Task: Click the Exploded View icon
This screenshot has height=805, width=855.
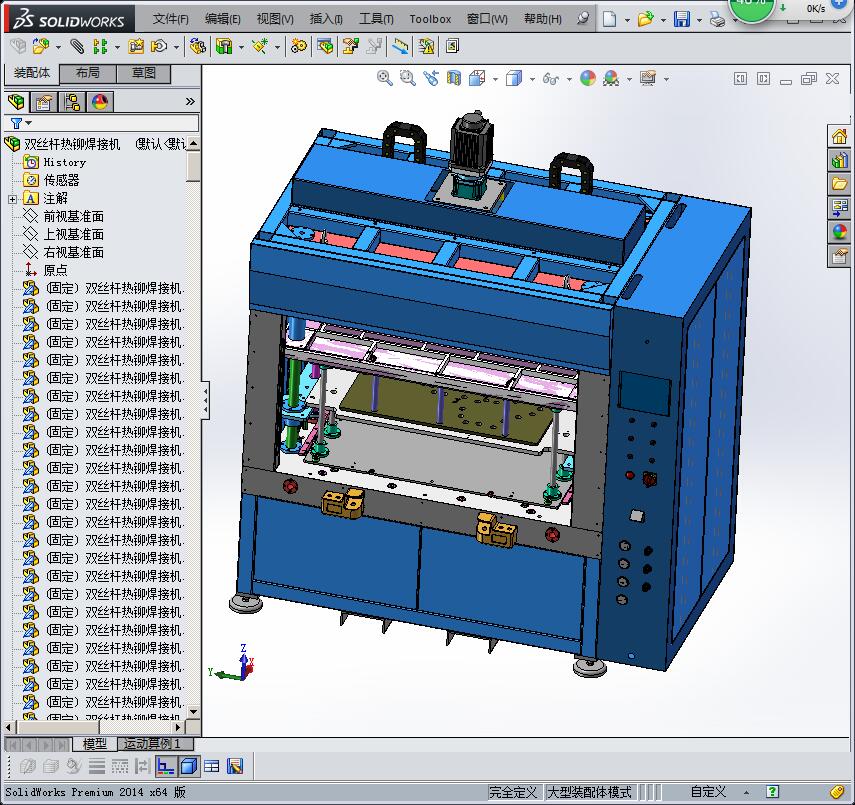Action: click(351, 46)
